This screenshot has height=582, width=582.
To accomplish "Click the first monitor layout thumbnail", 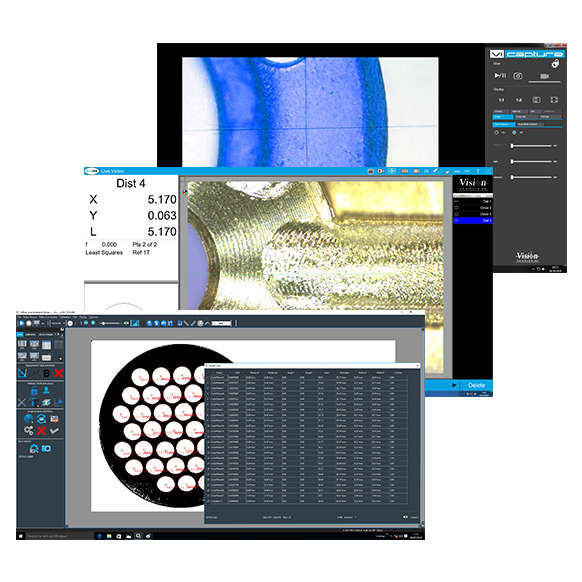I will tap(22, 345).
